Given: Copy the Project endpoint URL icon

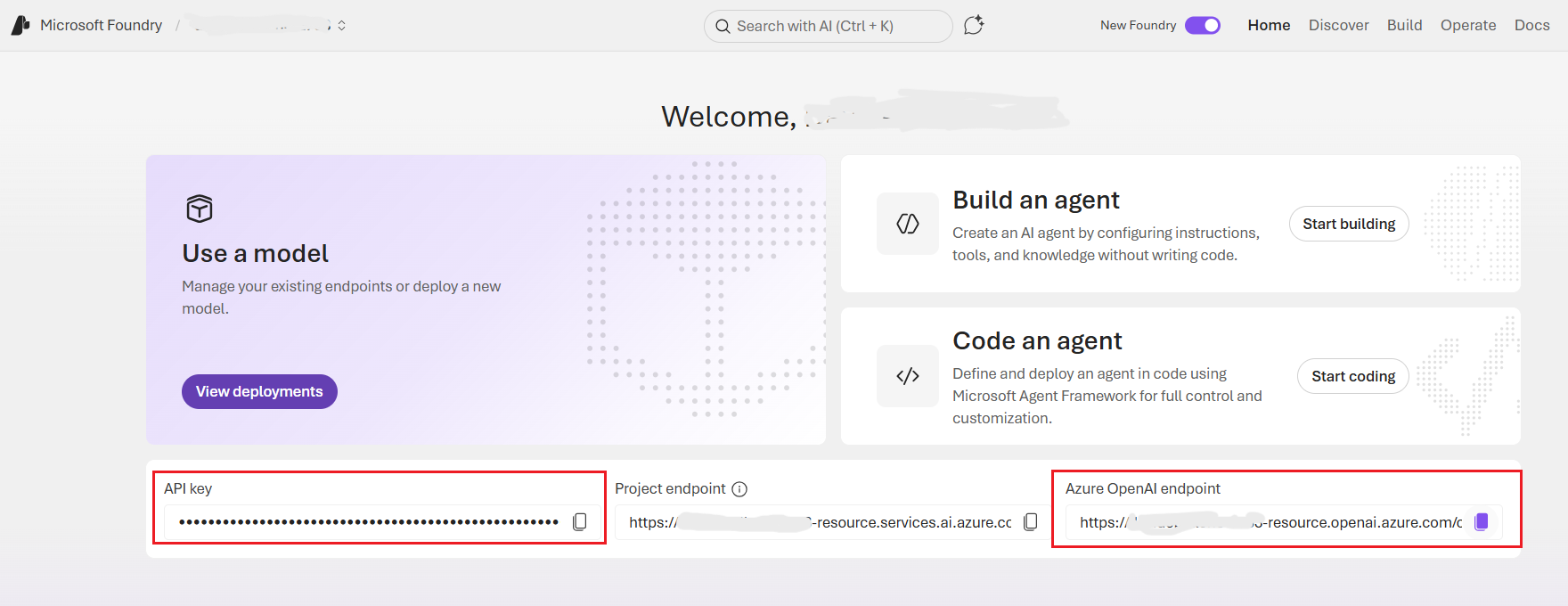Looking at the screenshot, I should click(x=1031, y=521).
